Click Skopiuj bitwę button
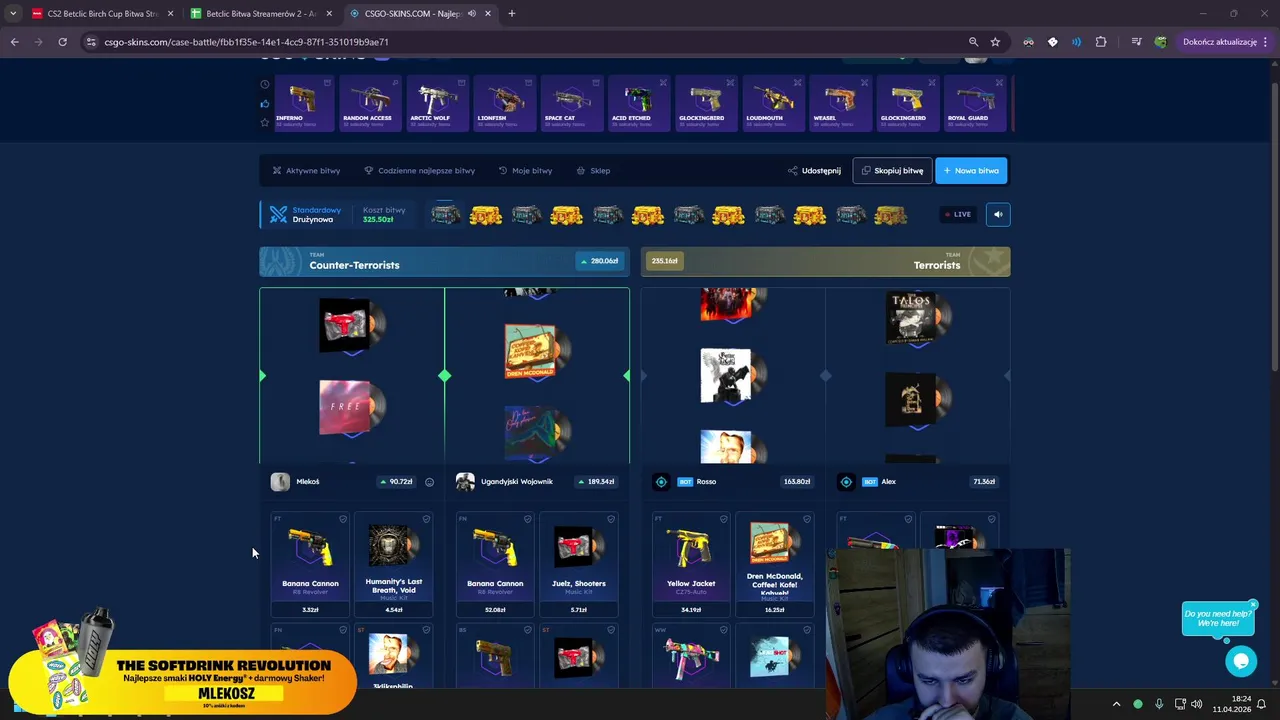1280x720 pixels. pyautogui.click(x=892, y=171)
